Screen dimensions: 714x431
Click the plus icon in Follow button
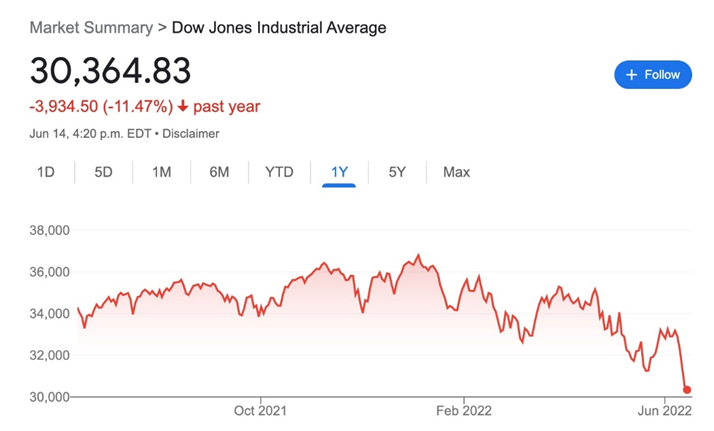pyautogui.click(x=631, y=74)
